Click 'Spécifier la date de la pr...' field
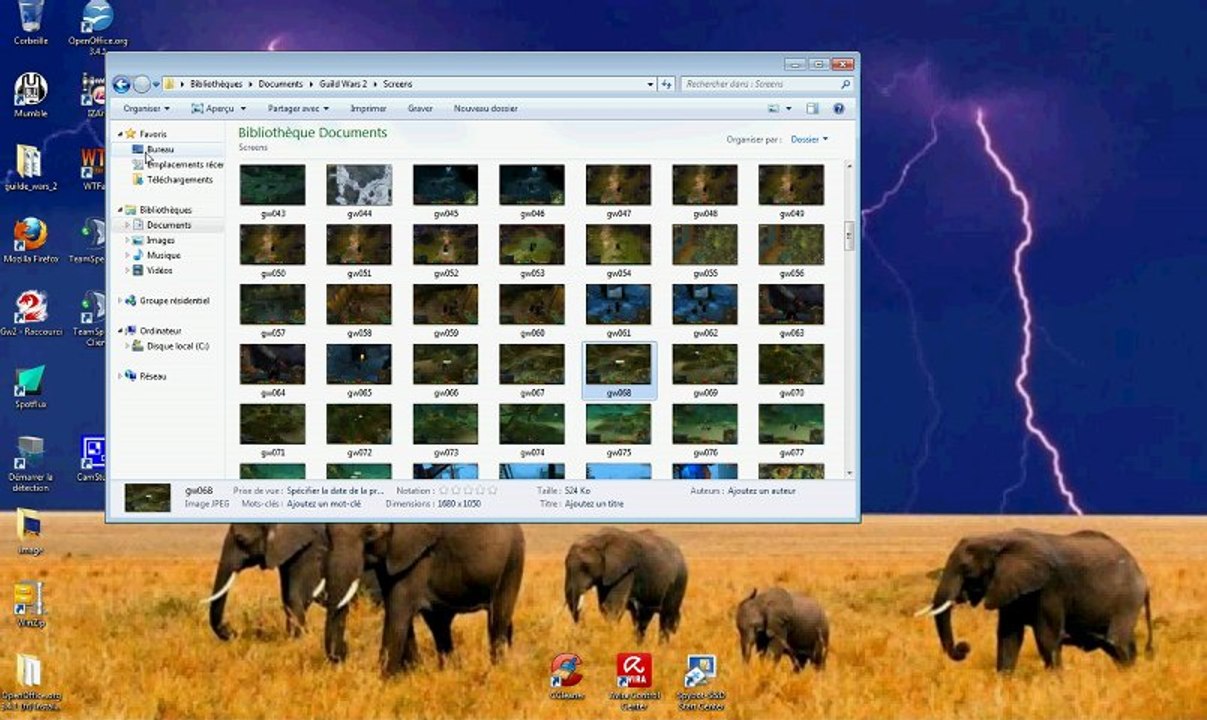1207x720 pixels. pos(335,491)
